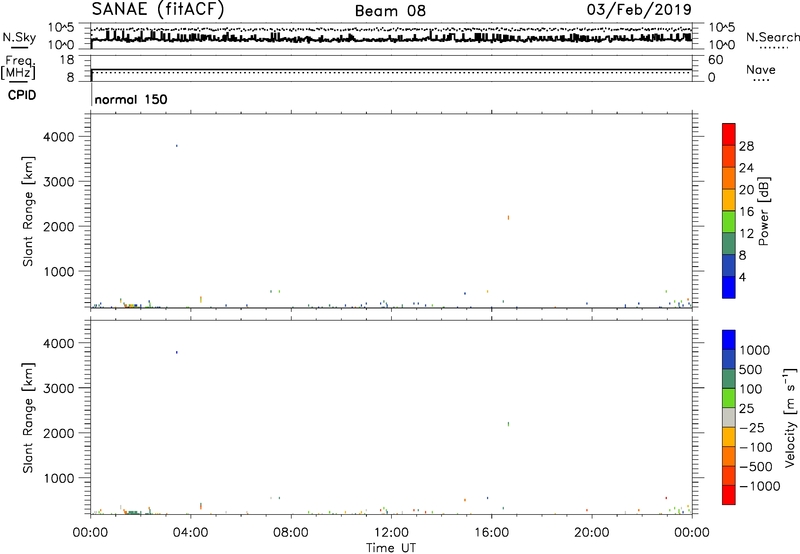Click the Slant Range label of power panel
This screenshot has height=554, width=800.
coord(28,211)
